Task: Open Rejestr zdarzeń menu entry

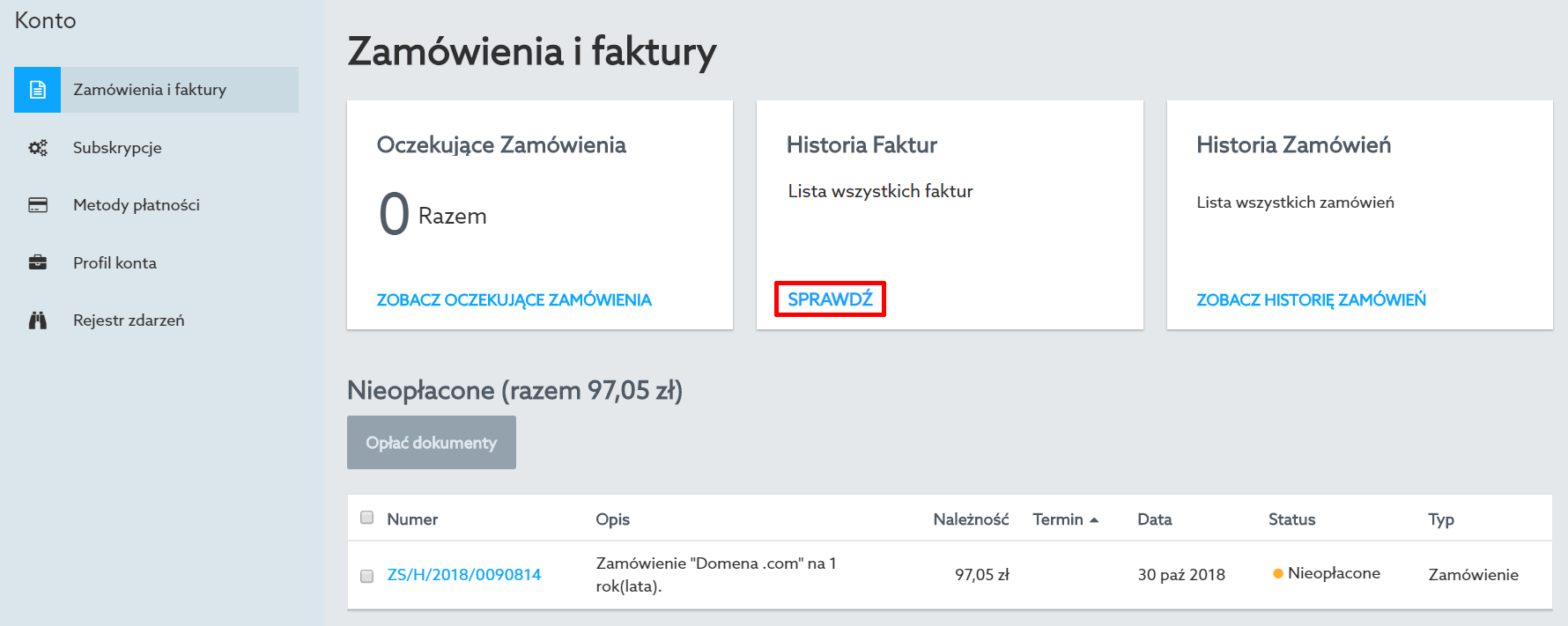Action: 129,320
